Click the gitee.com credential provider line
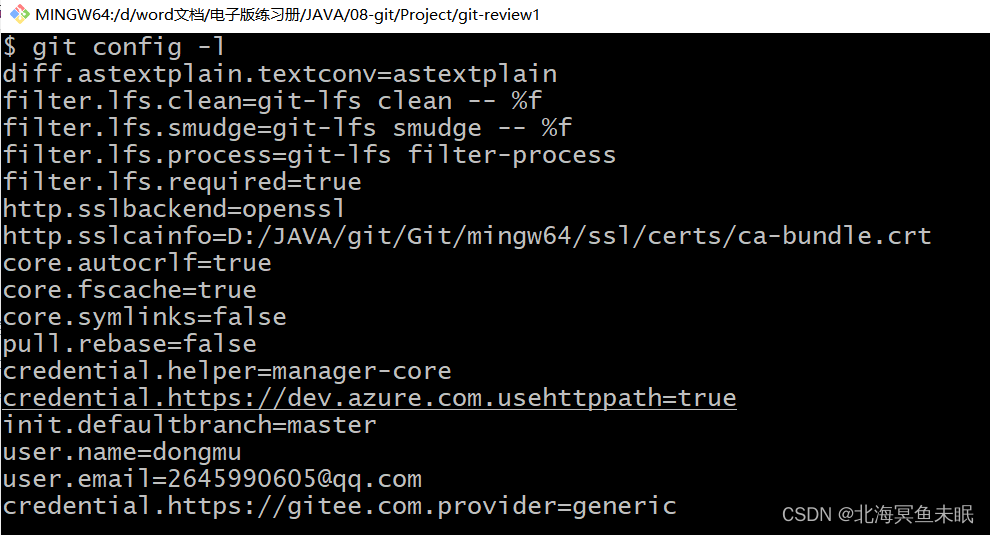The height and width of the screenshot is (535, 990). tap(340, 507)
